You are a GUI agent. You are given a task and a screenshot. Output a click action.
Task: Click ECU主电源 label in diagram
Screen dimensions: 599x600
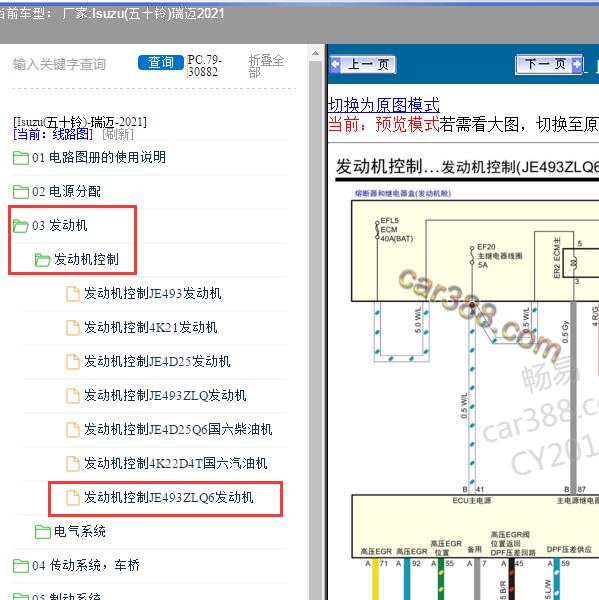coord(472,501)
